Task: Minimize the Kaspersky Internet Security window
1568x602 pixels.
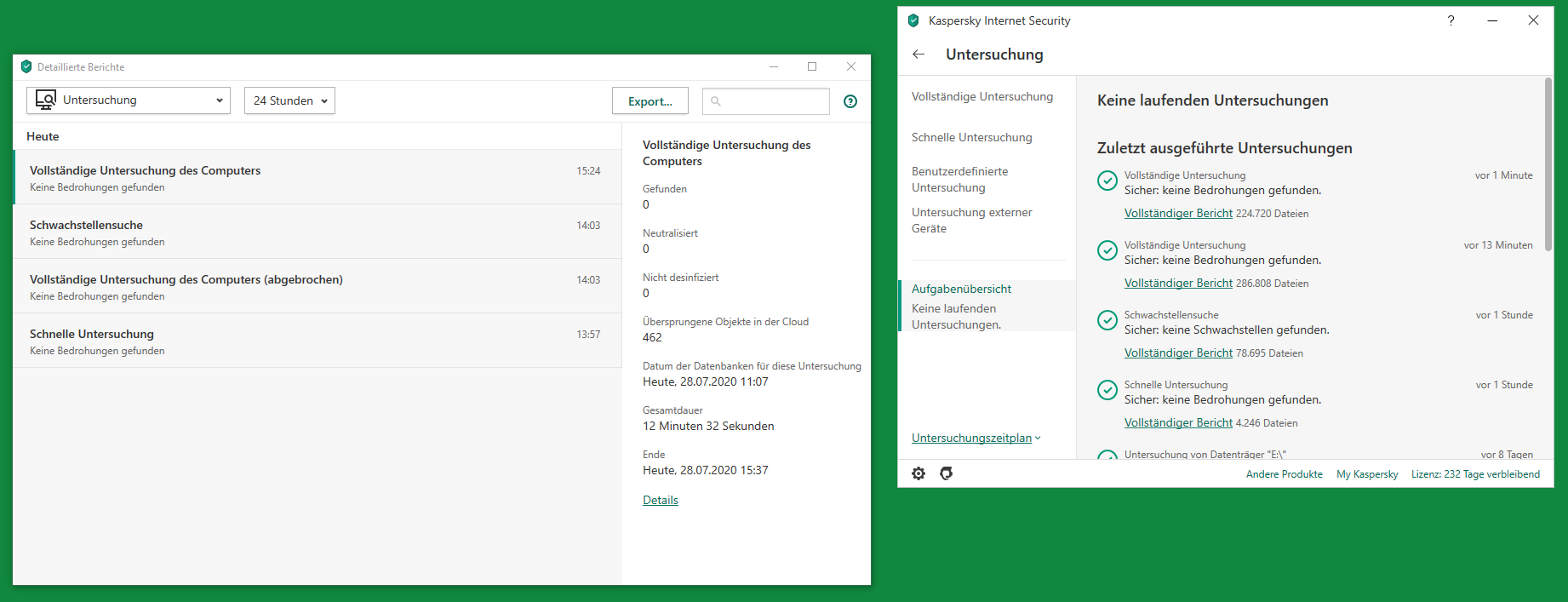Action: tap(1492, 20)
